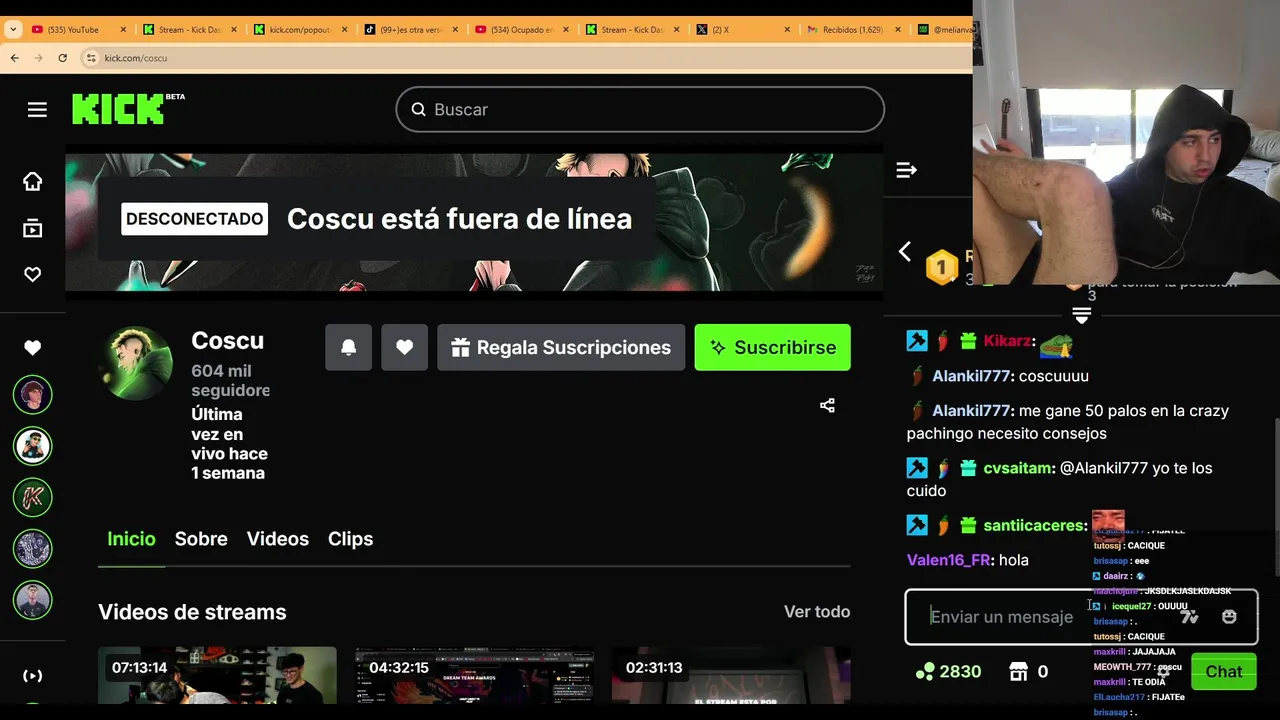Collapse the chat panel icon
Image resolution: width=1280 pixels, height=720 pixels.
(x=907, y=170)
